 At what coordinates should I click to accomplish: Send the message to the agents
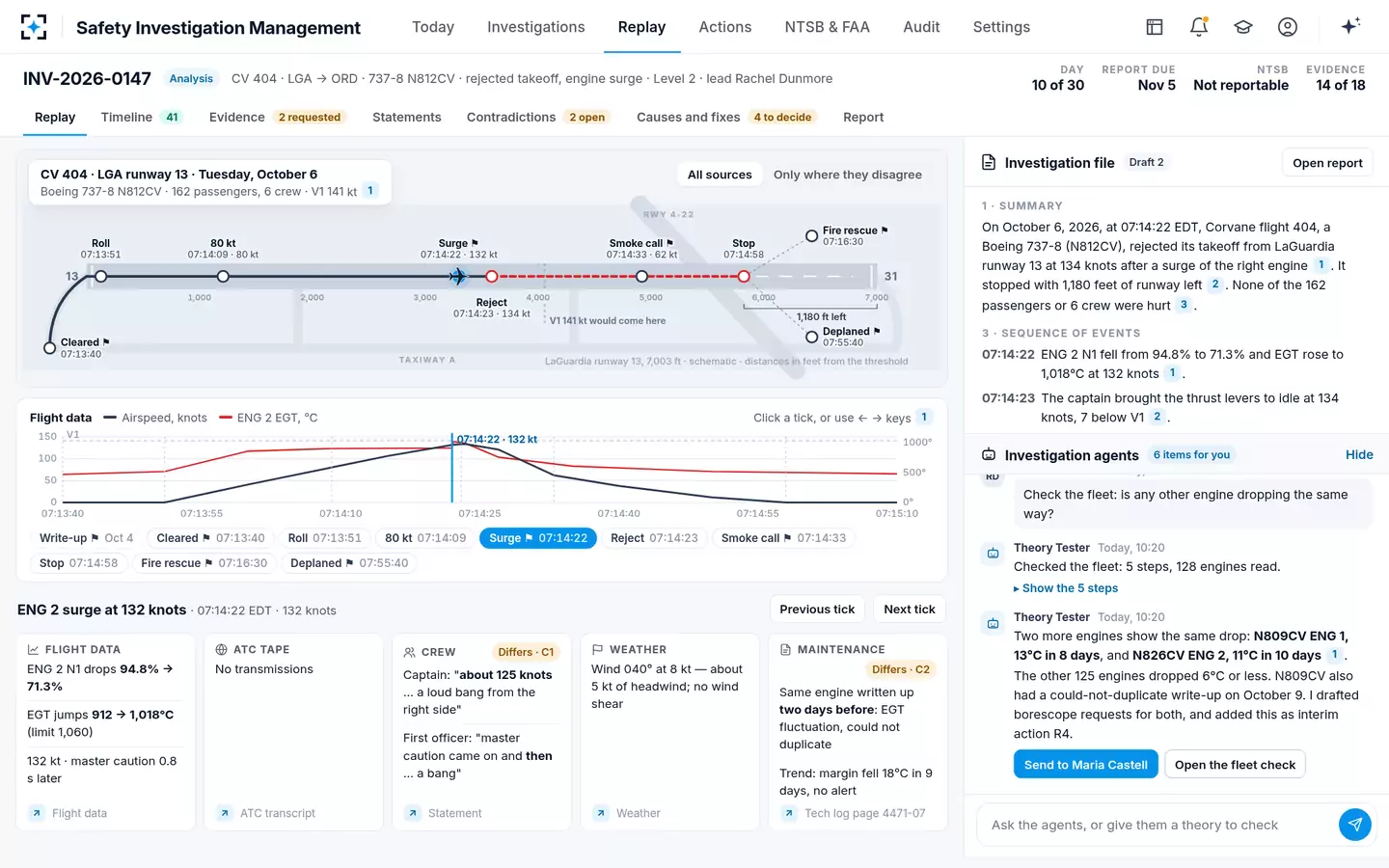[1355, 825]
